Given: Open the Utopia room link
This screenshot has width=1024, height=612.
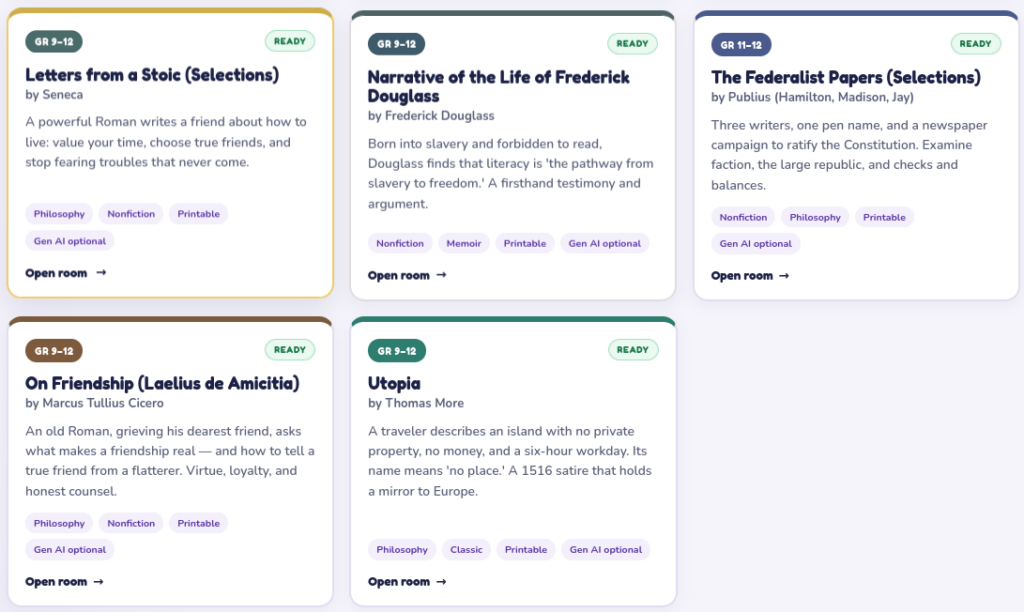Looking at the screenshot, I should click(407, 581).
